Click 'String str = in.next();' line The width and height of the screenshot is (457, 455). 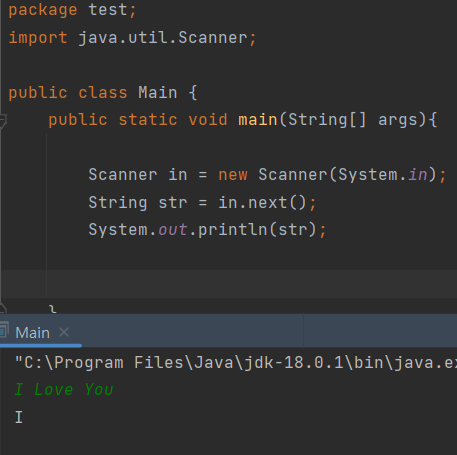pyautogui.click(x=202, y=202)
